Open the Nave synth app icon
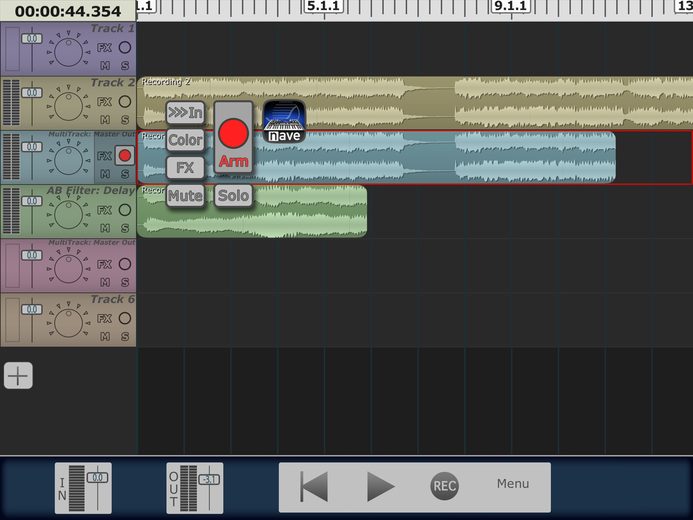The image size is (693, 520). coord(284,121)
